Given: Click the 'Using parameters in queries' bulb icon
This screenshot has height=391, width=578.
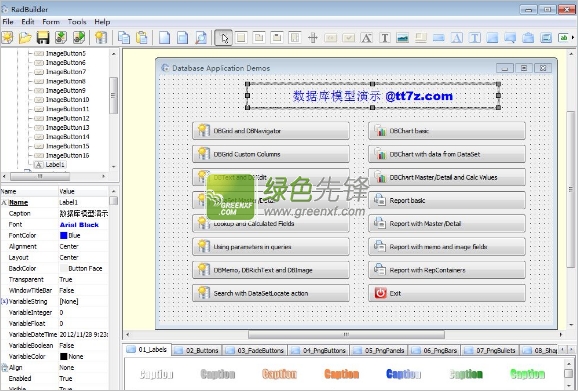Looking at the screenshot, I should click(x=203, y=246).
